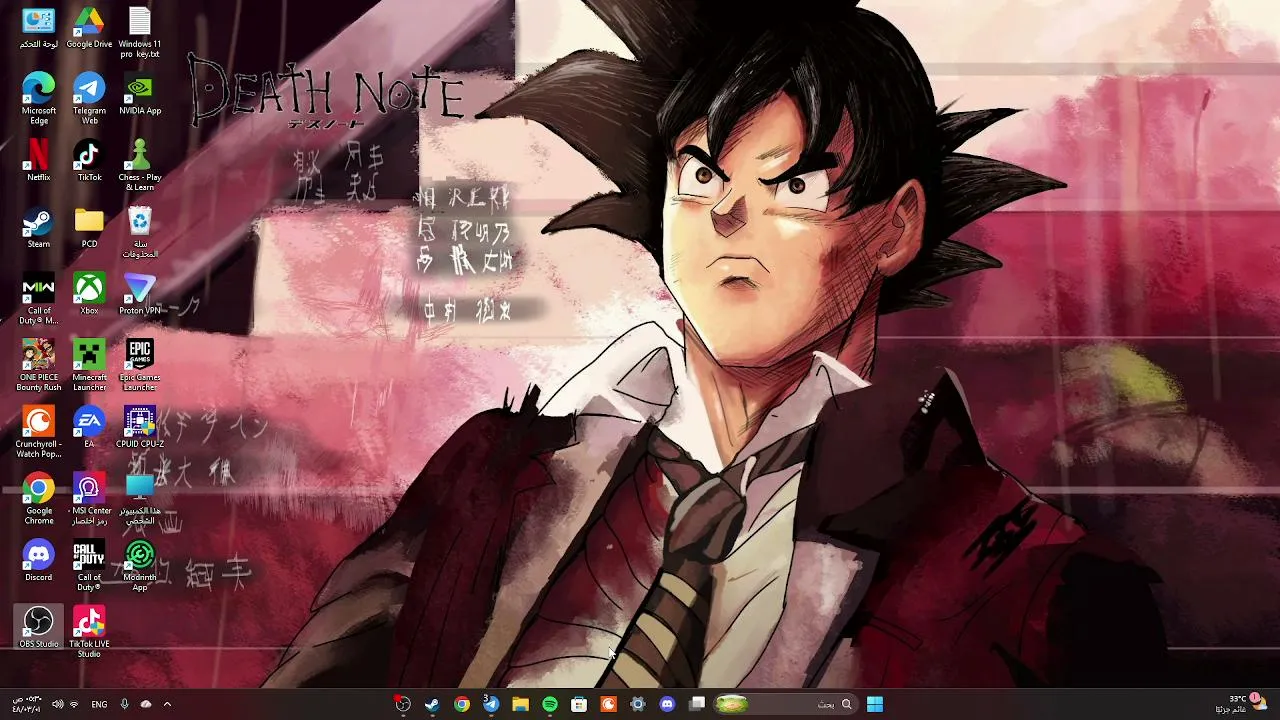
Task: Switch the ENG input language indicator
Action: point(99,704)
